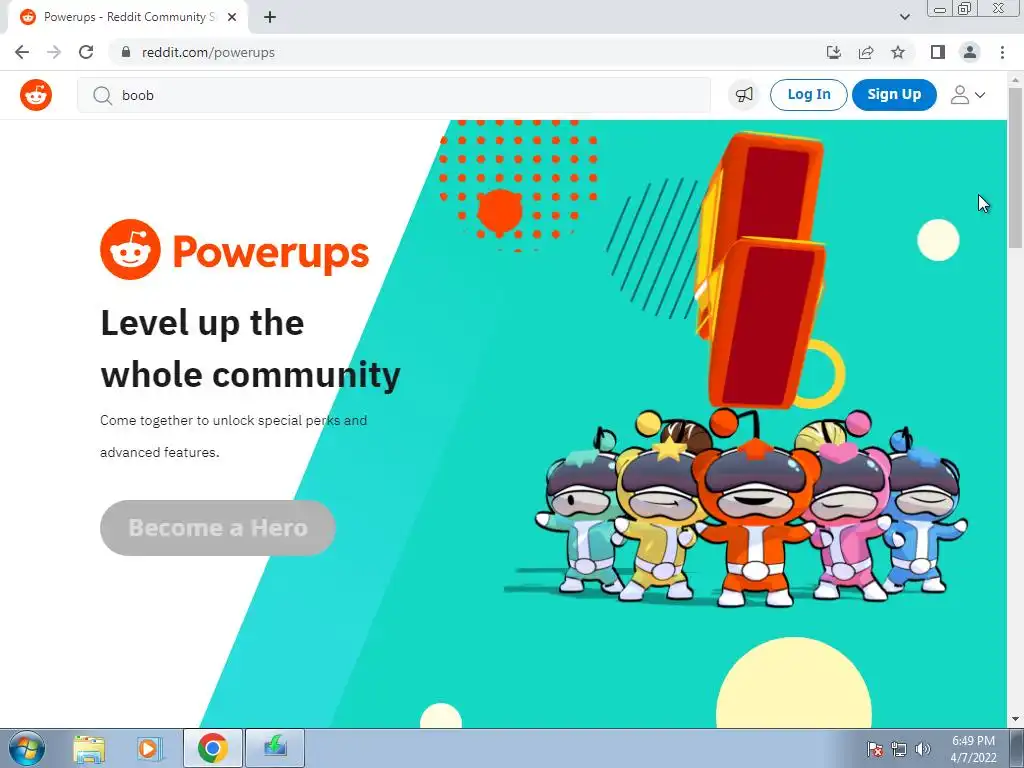Screen dimensions: 1024x768
Task: Click the share page icon
Action: click(866, 52)
